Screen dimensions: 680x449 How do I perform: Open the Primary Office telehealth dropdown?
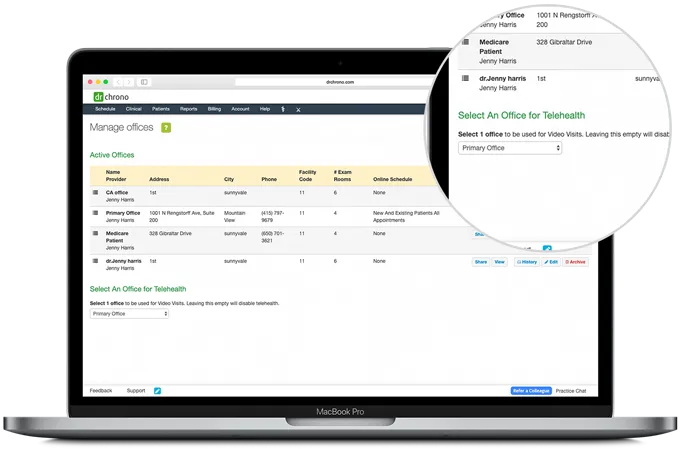(129, 314)
